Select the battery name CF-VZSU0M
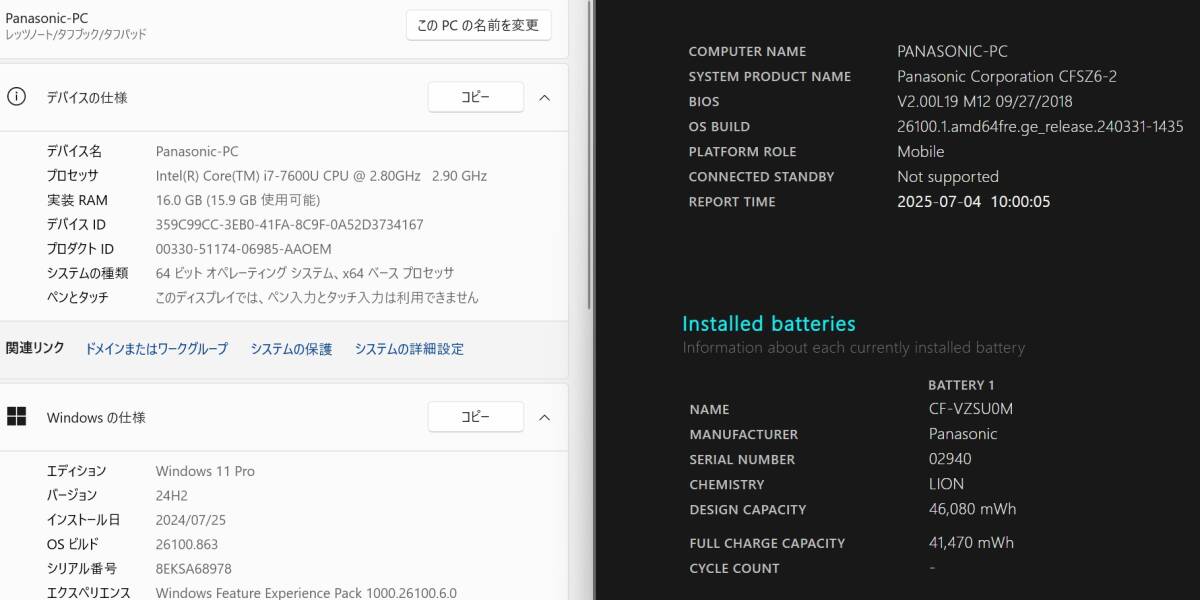The image size is (1200, 600). 970,408
